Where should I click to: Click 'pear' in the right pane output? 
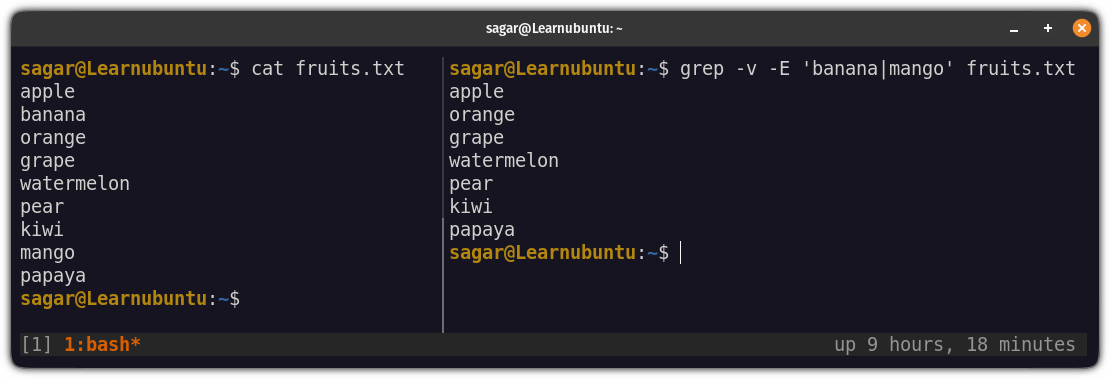472,184
